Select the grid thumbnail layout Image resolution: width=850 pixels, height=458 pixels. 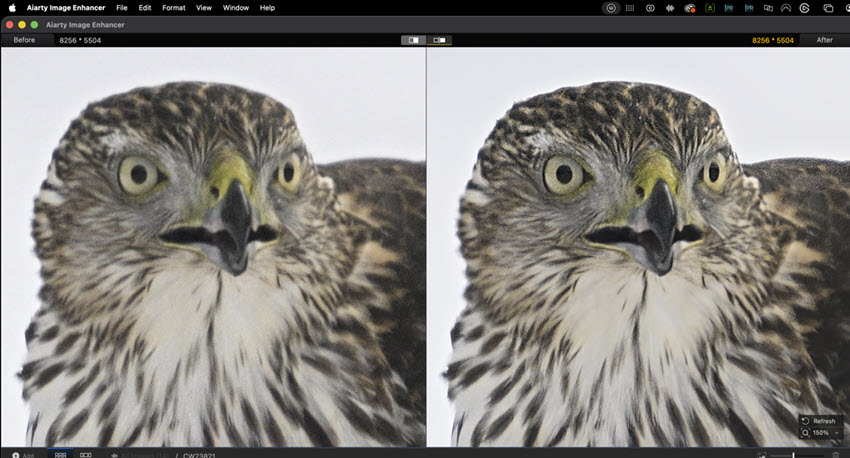[60, 455]
